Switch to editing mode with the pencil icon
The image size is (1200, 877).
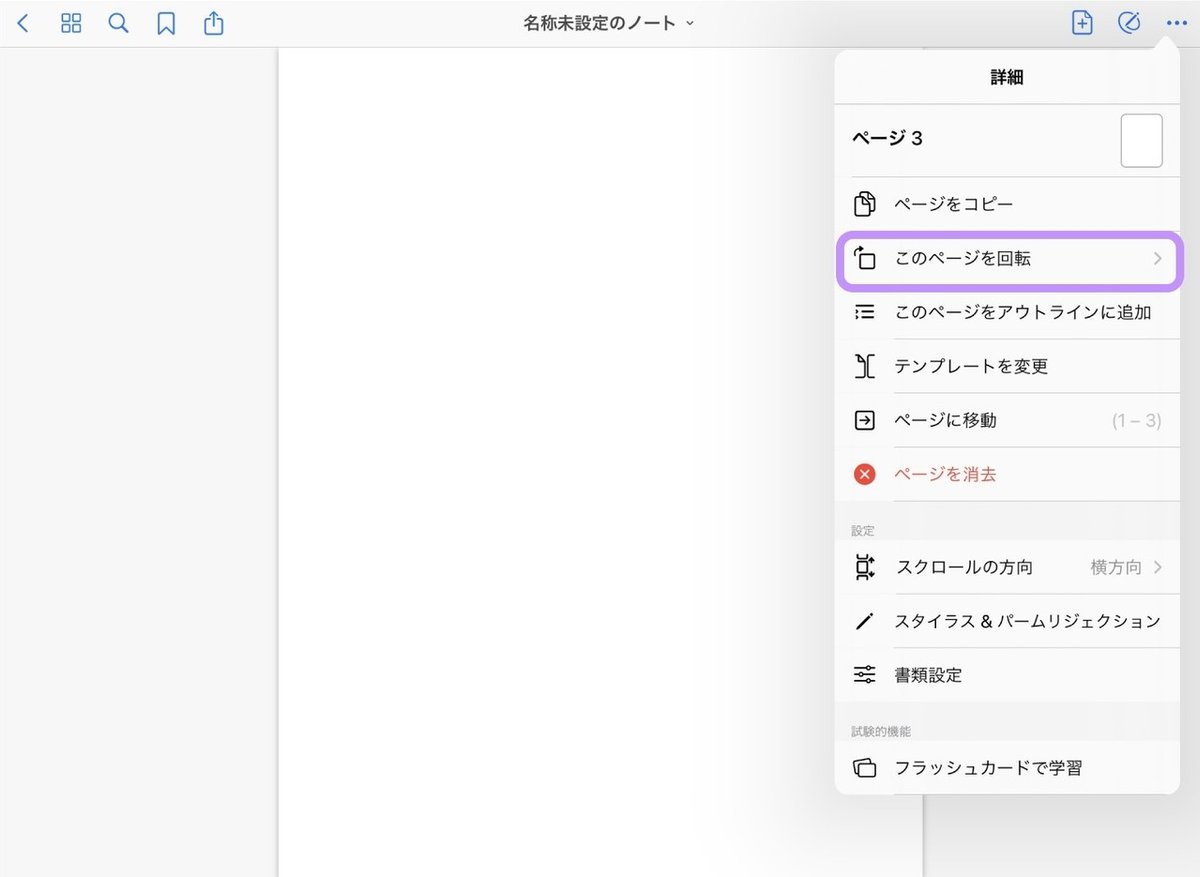tap(1129, 22)
